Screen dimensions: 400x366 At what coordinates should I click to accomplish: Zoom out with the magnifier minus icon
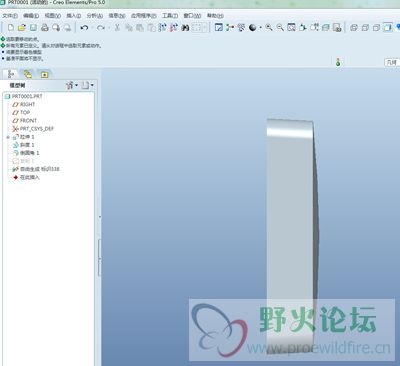(x=280, y=28)
